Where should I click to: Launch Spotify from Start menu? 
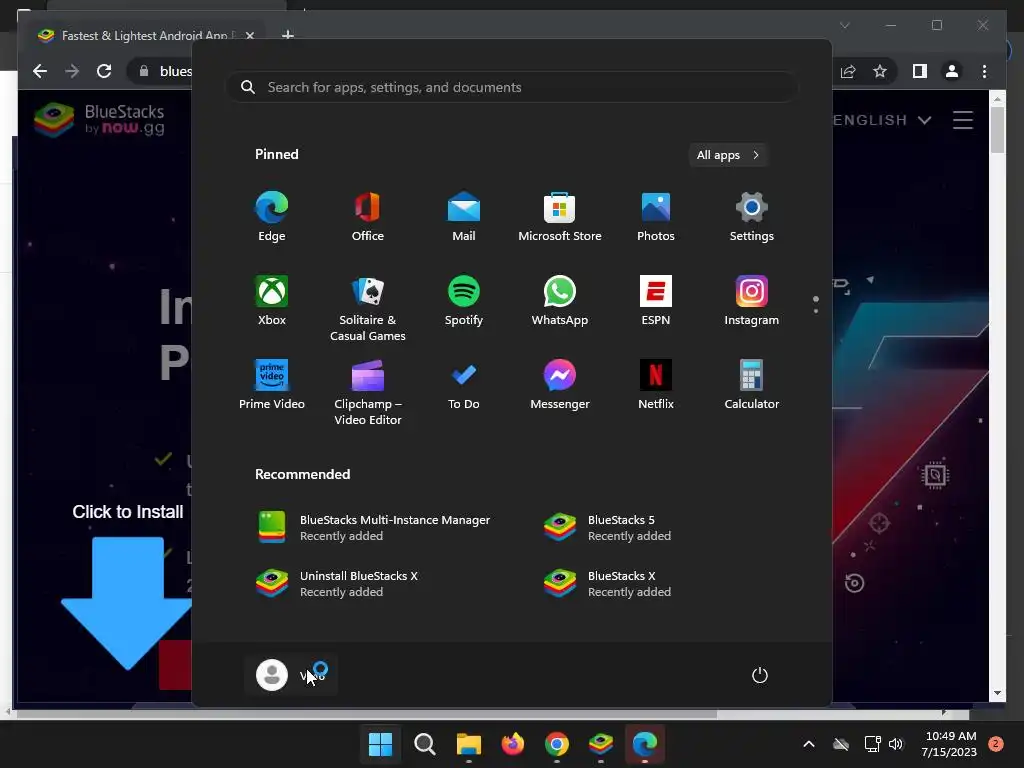[464, 300]
